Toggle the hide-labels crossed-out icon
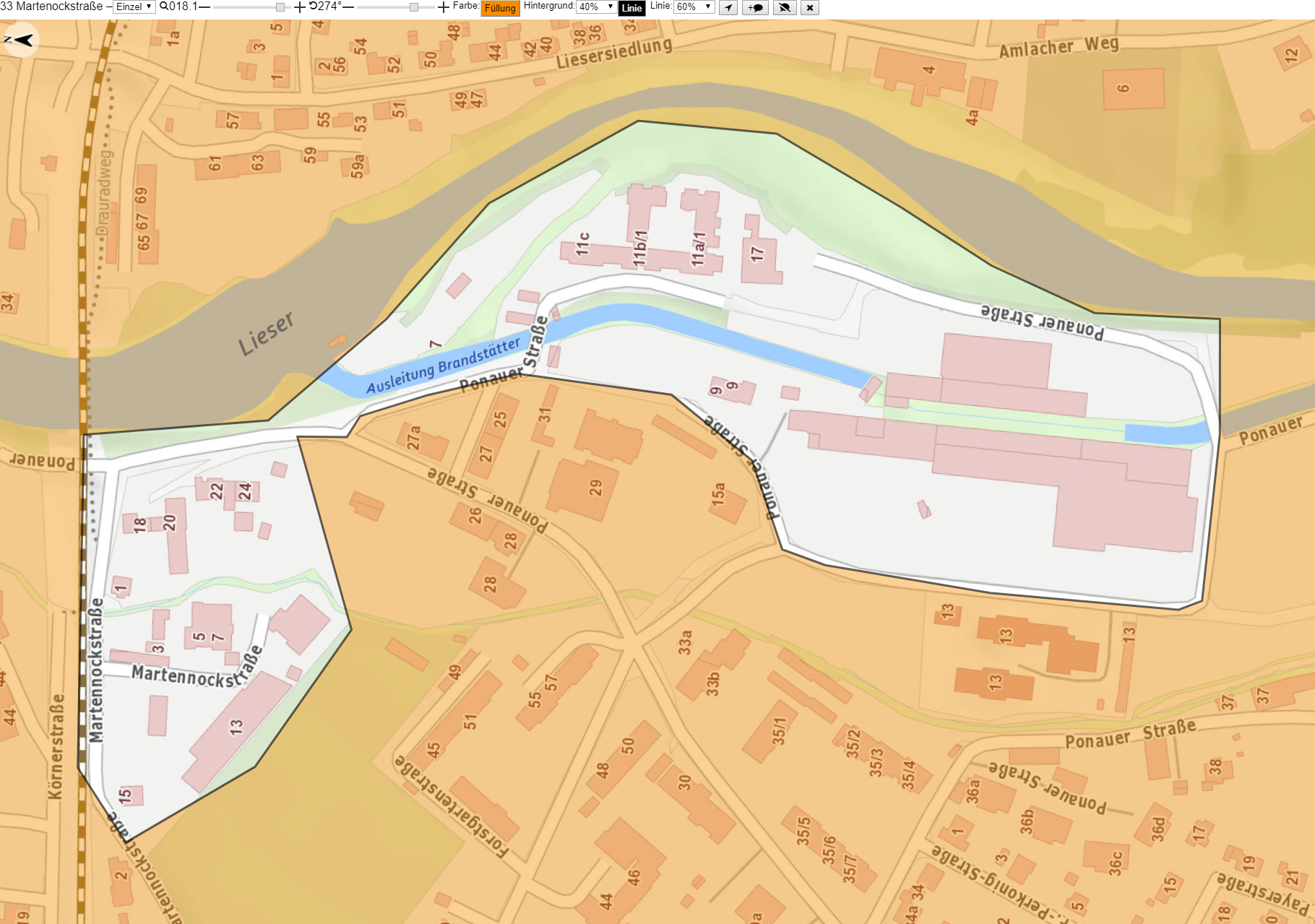 (x=785, y=8)
